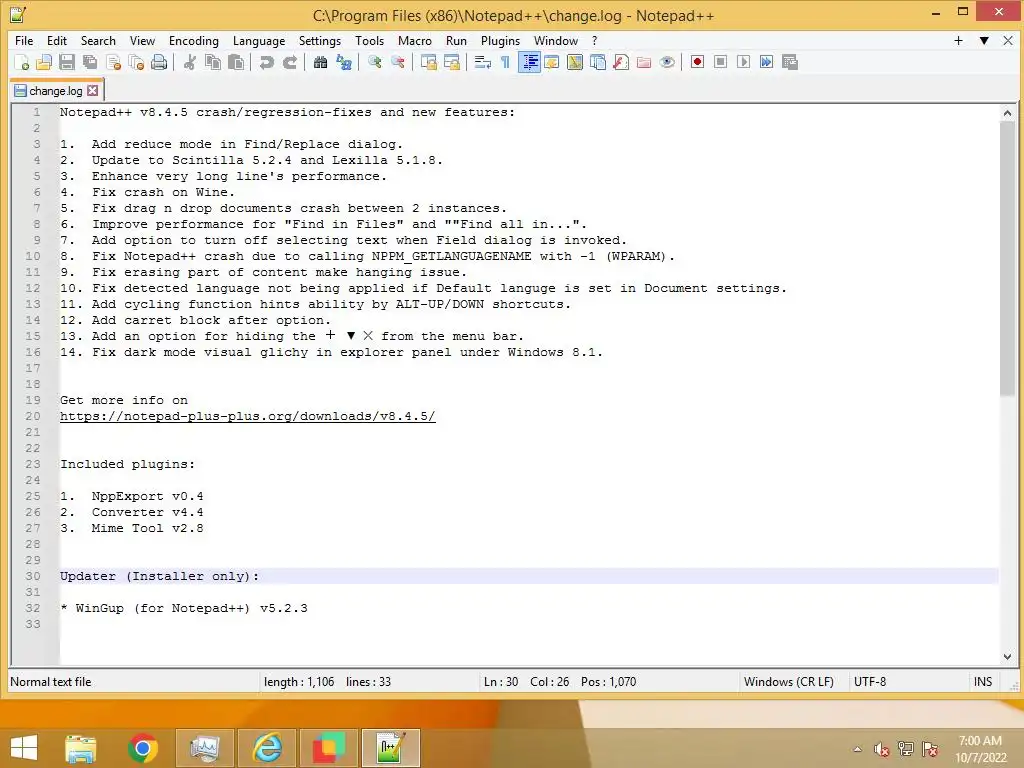Save the file with the Save icon
Viewport: 1024px width, 768px height.
[67, 62]
